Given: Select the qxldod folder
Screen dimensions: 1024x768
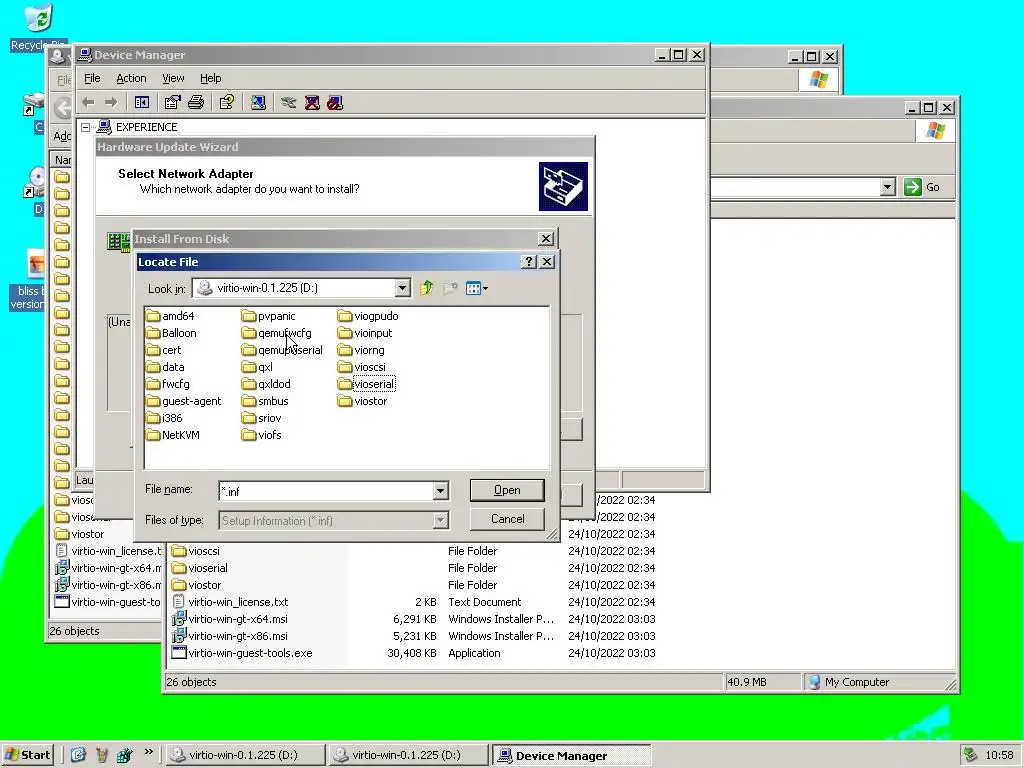Looking at the screenshot, I should click(x=266, y=384).
